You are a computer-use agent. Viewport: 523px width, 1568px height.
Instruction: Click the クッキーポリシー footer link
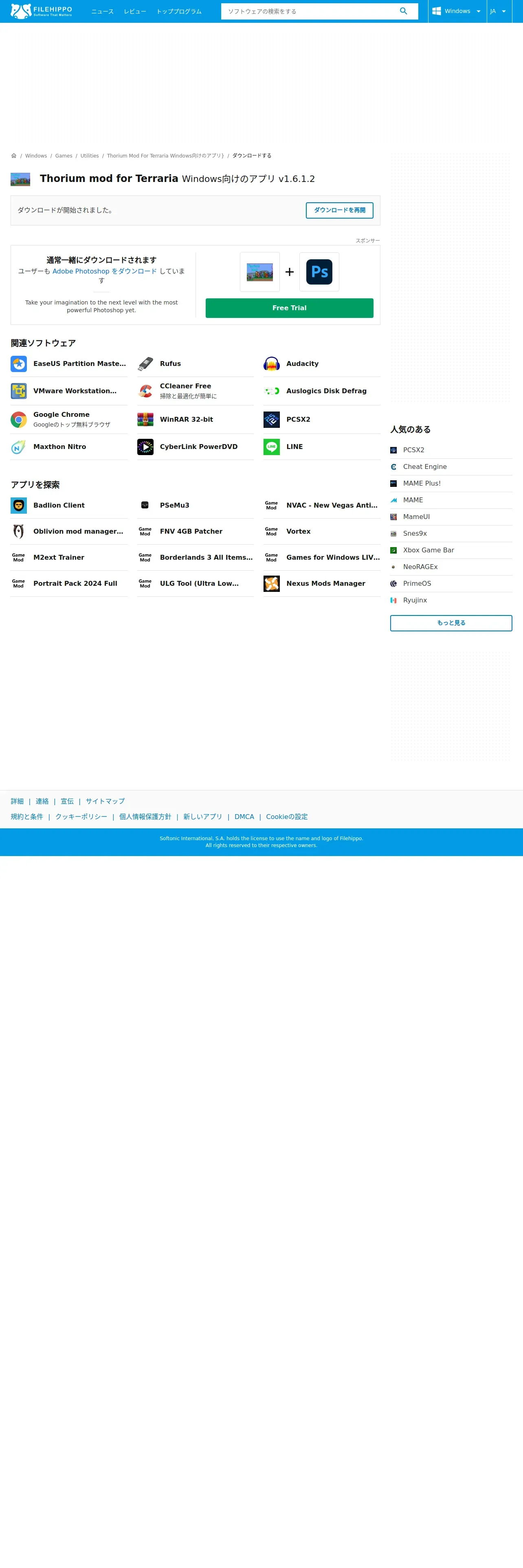[x=81, y=817]
